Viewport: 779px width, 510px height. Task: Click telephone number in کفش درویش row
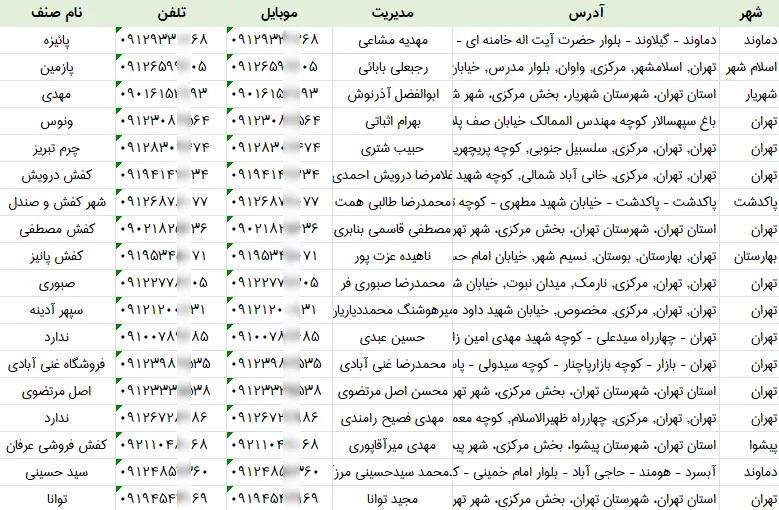coord(171,175)
